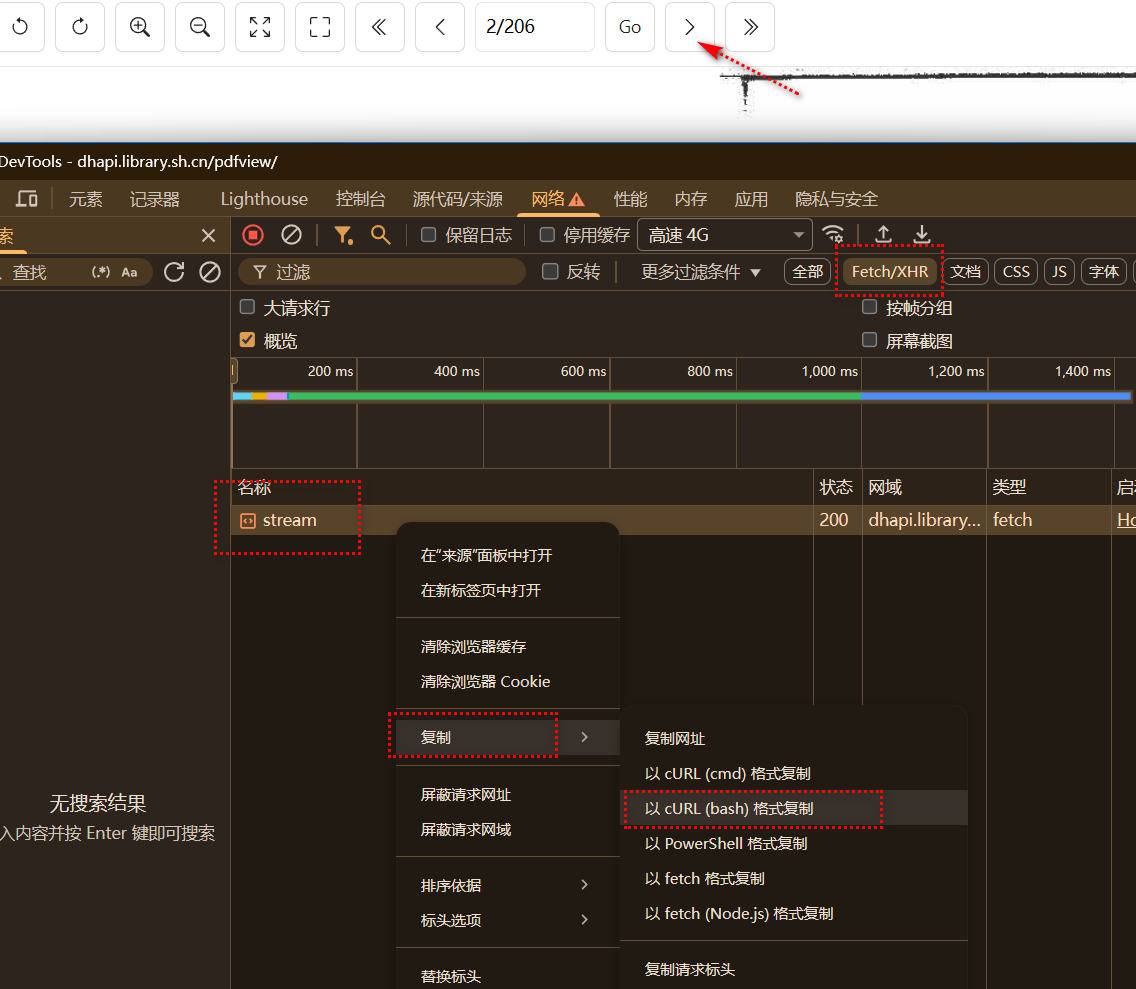
Task: Click the zoom out magnifier icon
Action: pyautogui.click(x=200, y=27)
